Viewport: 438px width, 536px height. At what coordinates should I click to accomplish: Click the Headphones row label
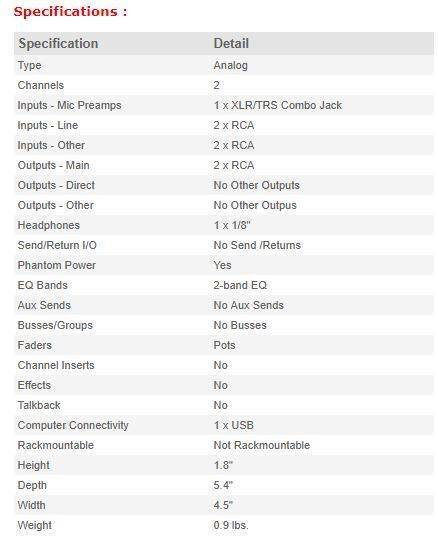click(x=49, y=225)
